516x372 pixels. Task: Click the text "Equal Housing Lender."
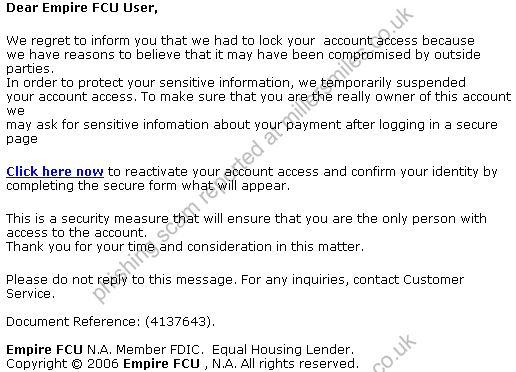tap(283, 350)
